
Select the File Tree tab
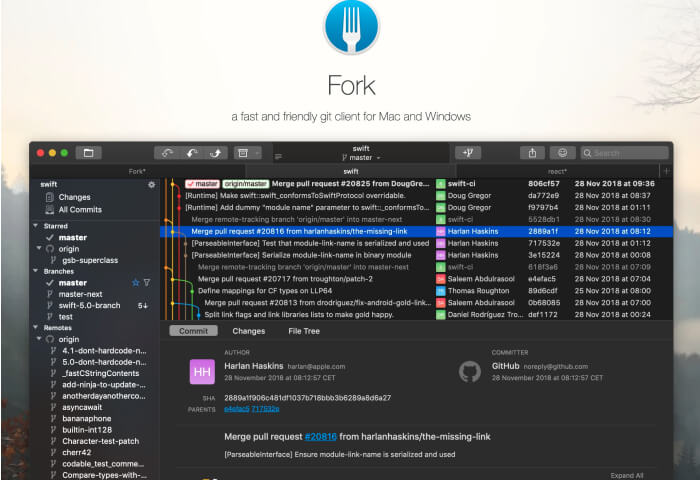(x=304, y=331)
